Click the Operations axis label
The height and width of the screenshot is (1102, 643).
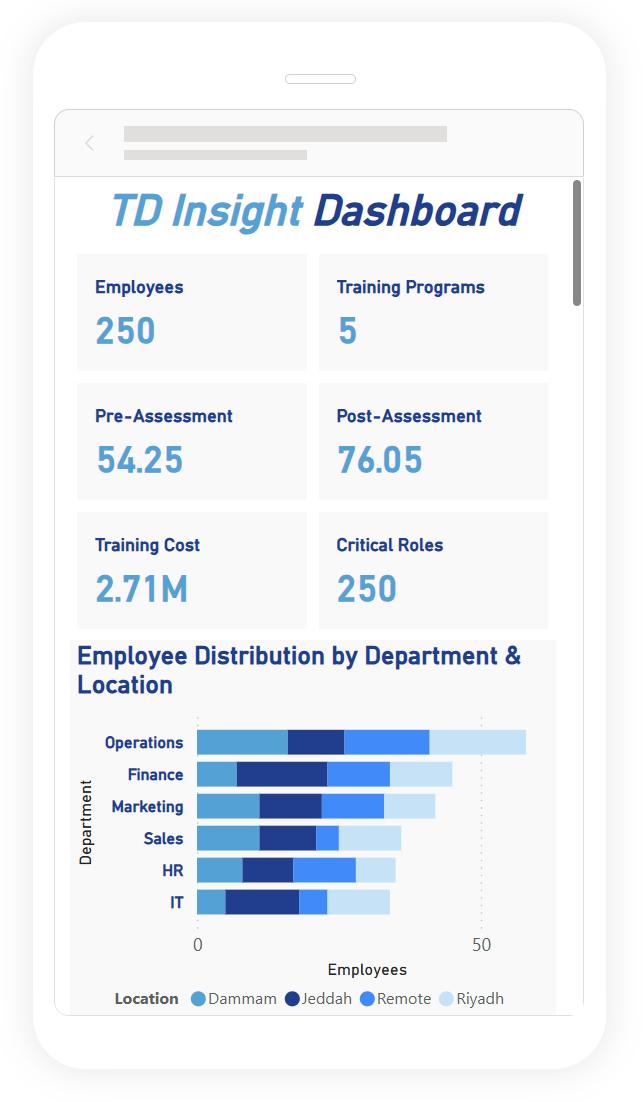(x=144, y=743)
